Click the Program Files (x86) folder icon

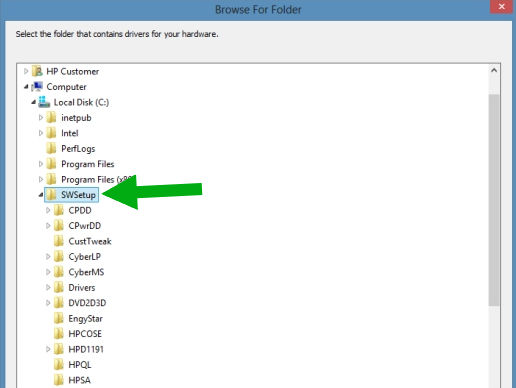[51, 179]
